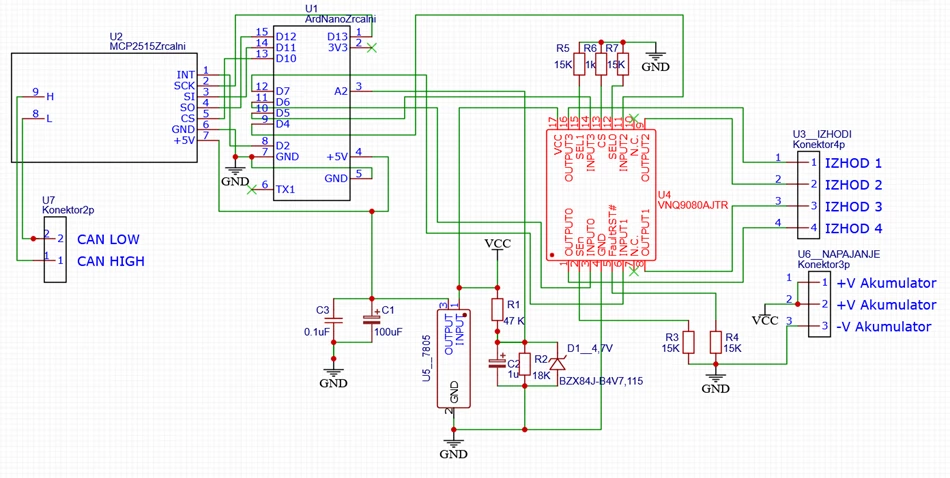Image resolution: width=950 pixels, height=478 pixels.
Task: Click the CAN LOW label
Action: (108, 239)
